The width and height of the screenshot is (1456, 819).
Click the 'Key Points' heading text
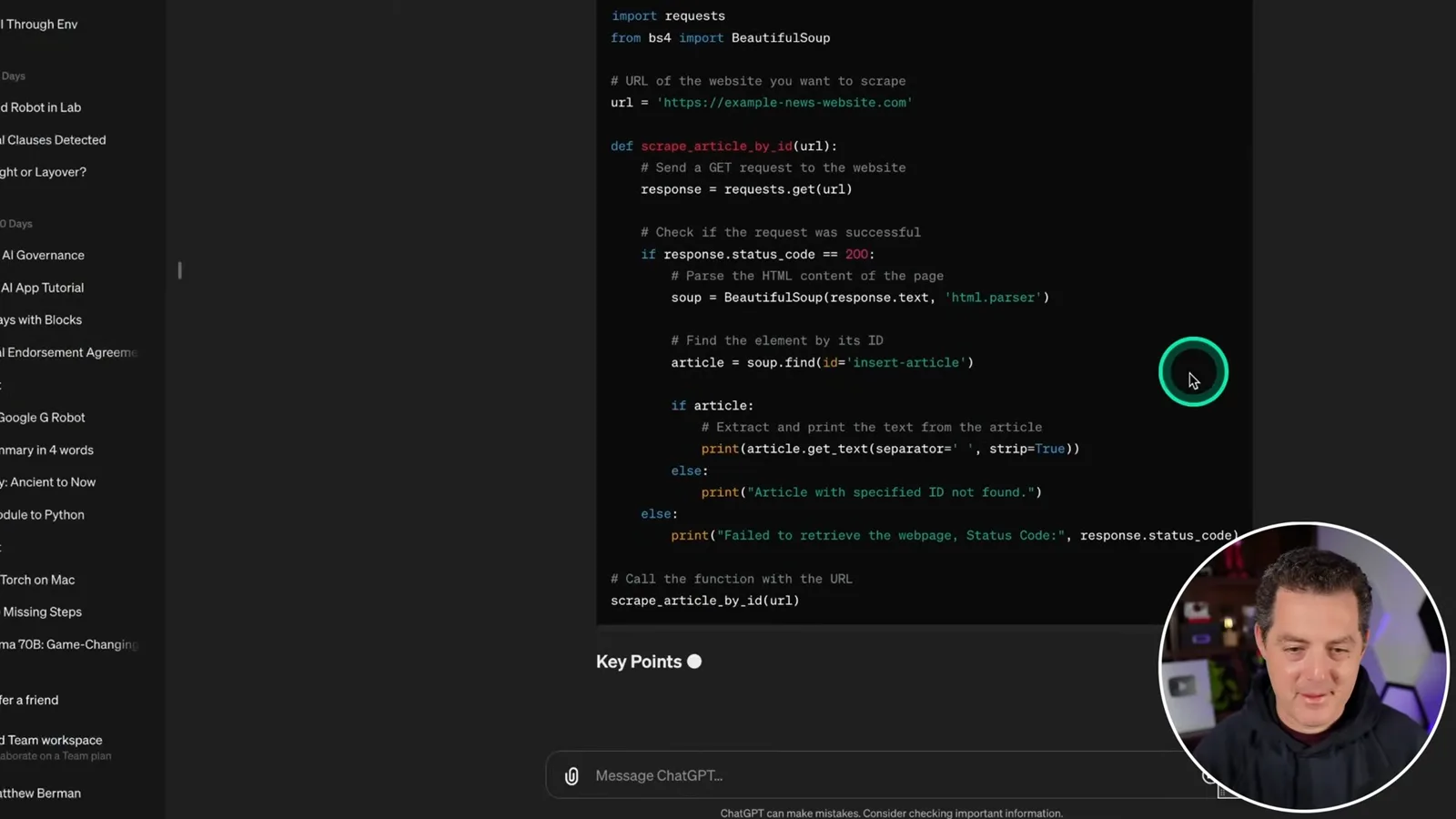639,662
